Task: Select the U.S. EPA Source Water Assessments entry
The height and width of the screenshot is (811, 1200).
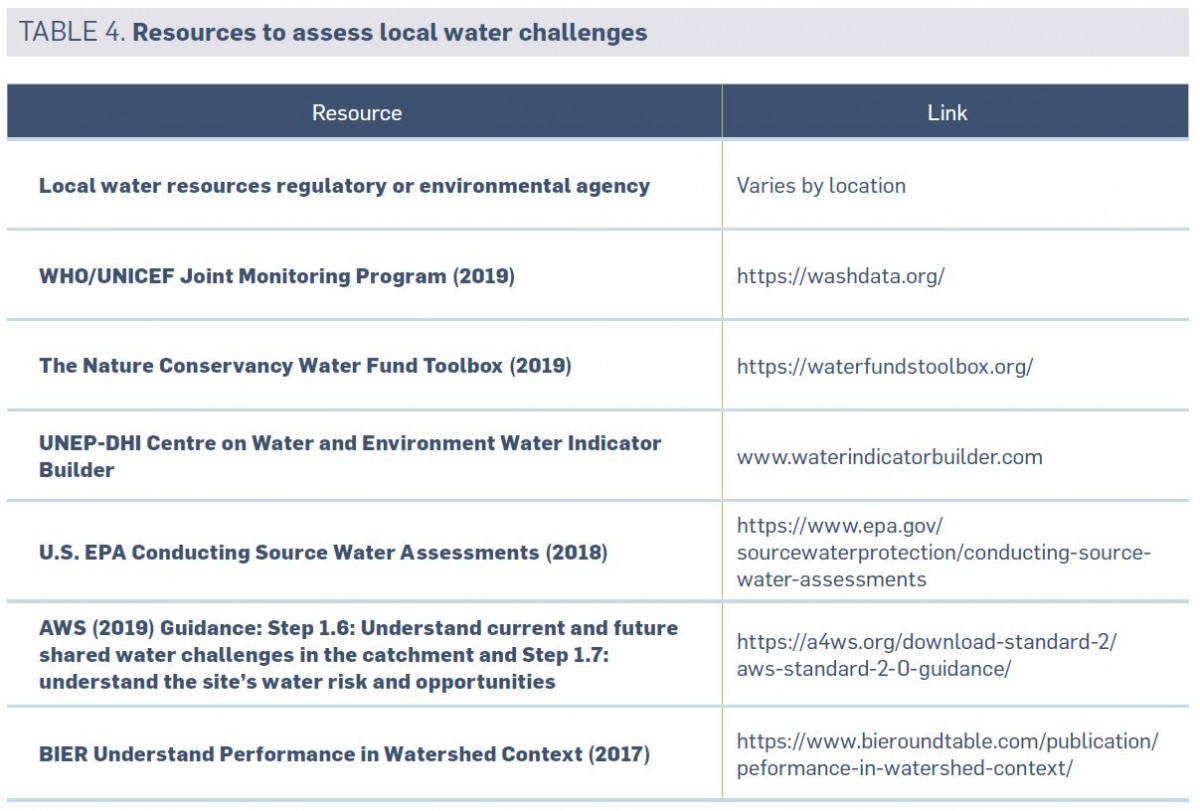Action: tap(323, 552)
